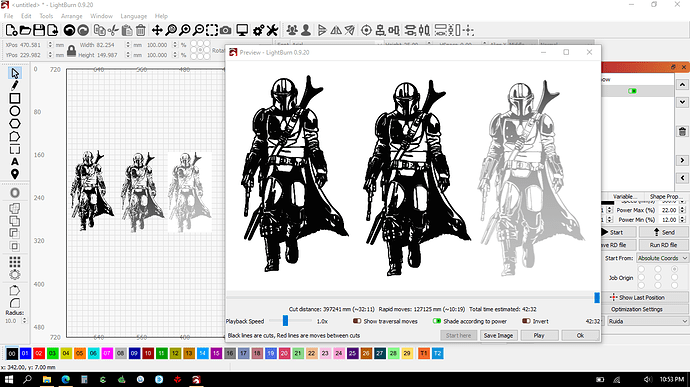Open Windows Start menu
The height and width of the screenshot is (387, 690).
[x=8, y=380]
